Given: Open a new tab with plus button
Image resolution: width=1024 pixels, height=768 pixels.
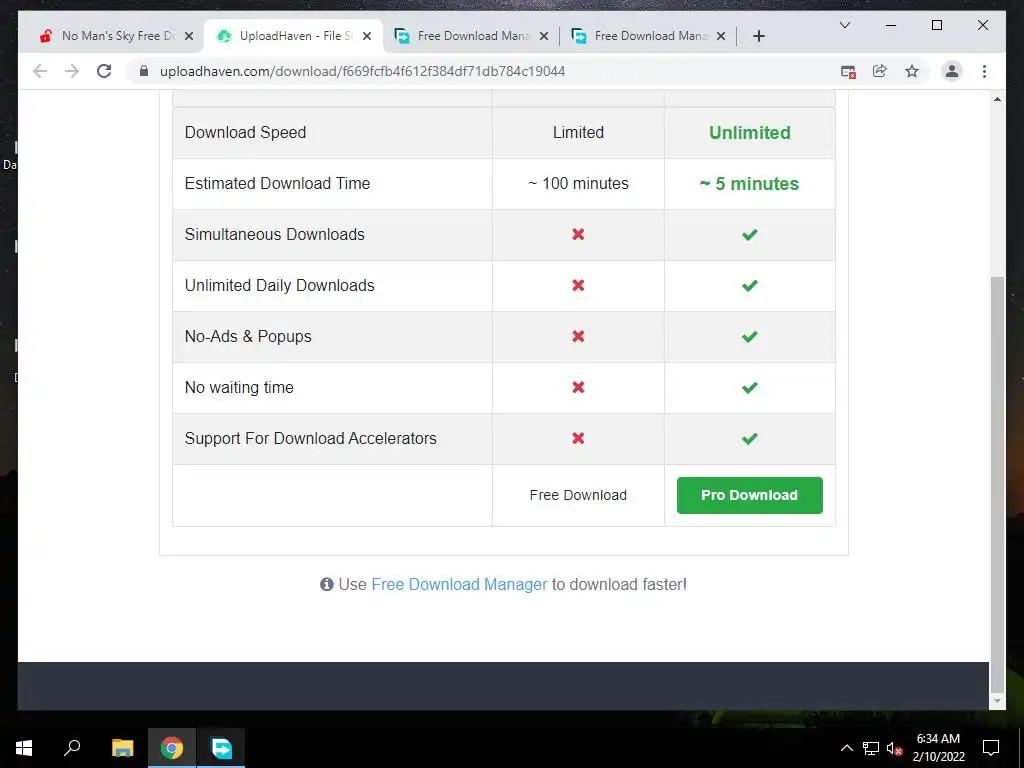Looking at the screenshot, I should (x=758, y=36).
